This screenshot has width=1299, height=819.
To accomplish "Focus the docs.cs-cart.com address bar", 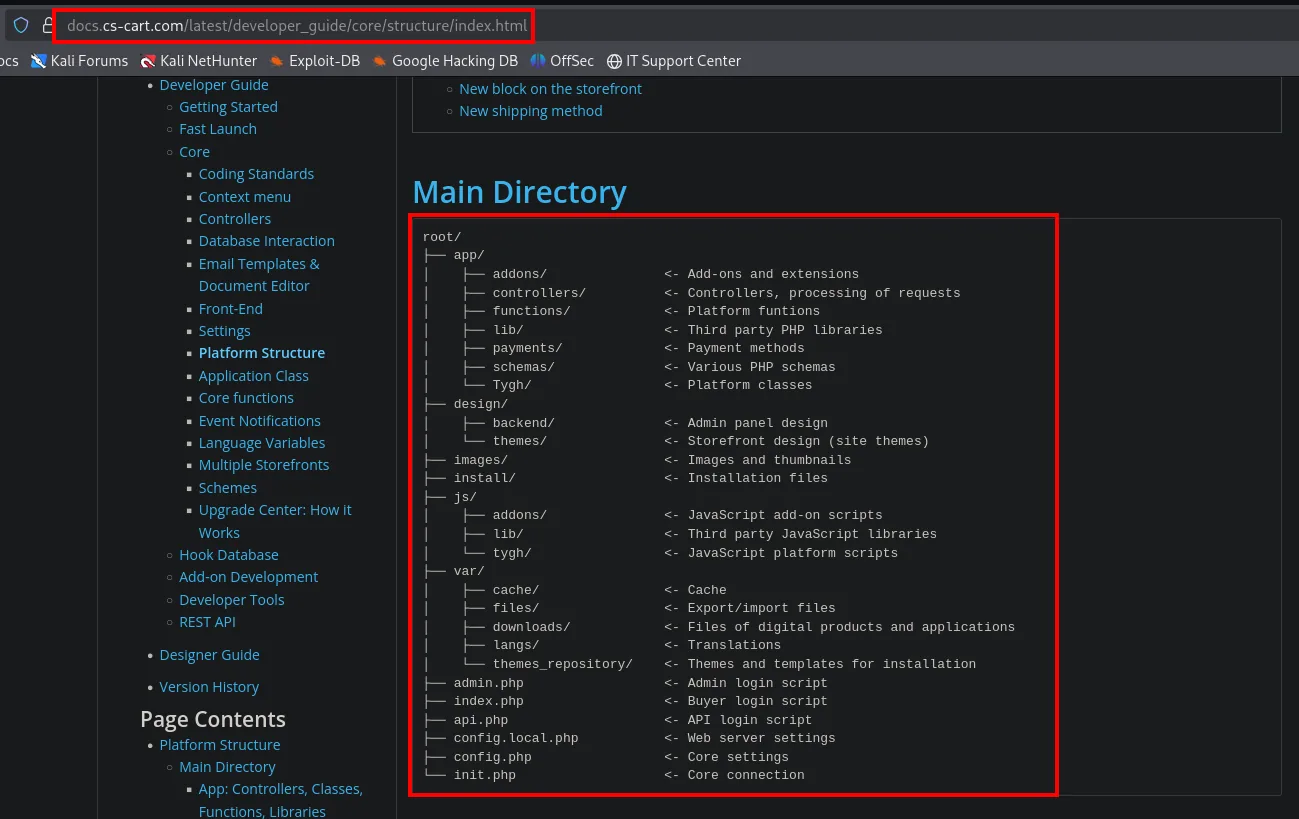I will [x=297, y=25].
